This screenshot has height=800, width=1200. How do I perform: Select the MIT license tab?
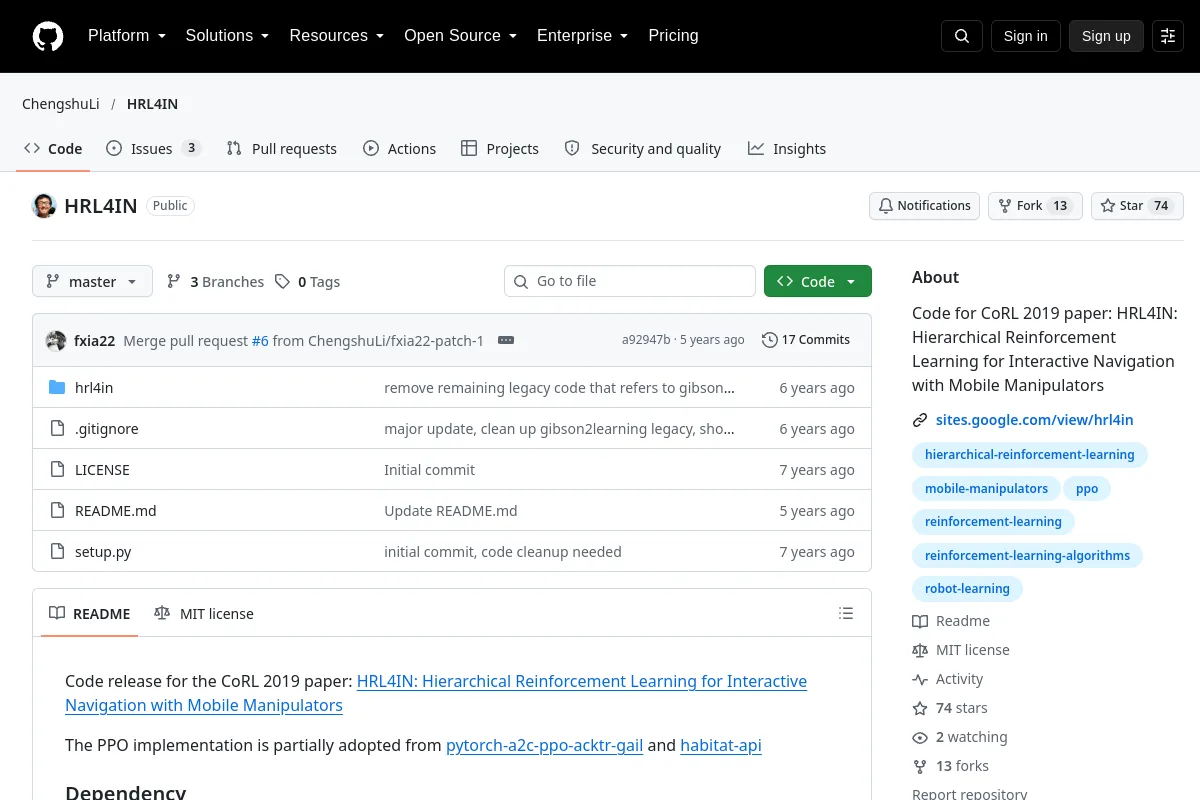pos(204,613)
